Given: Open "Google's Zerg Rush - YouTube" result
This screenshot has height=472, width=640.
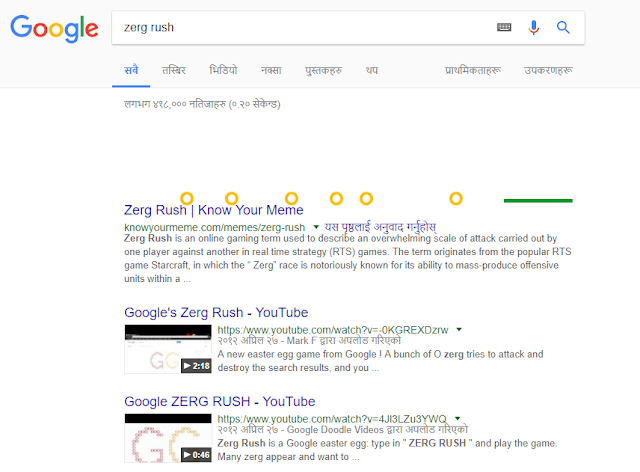Looking at the screenshot, I should click(216, 312).
